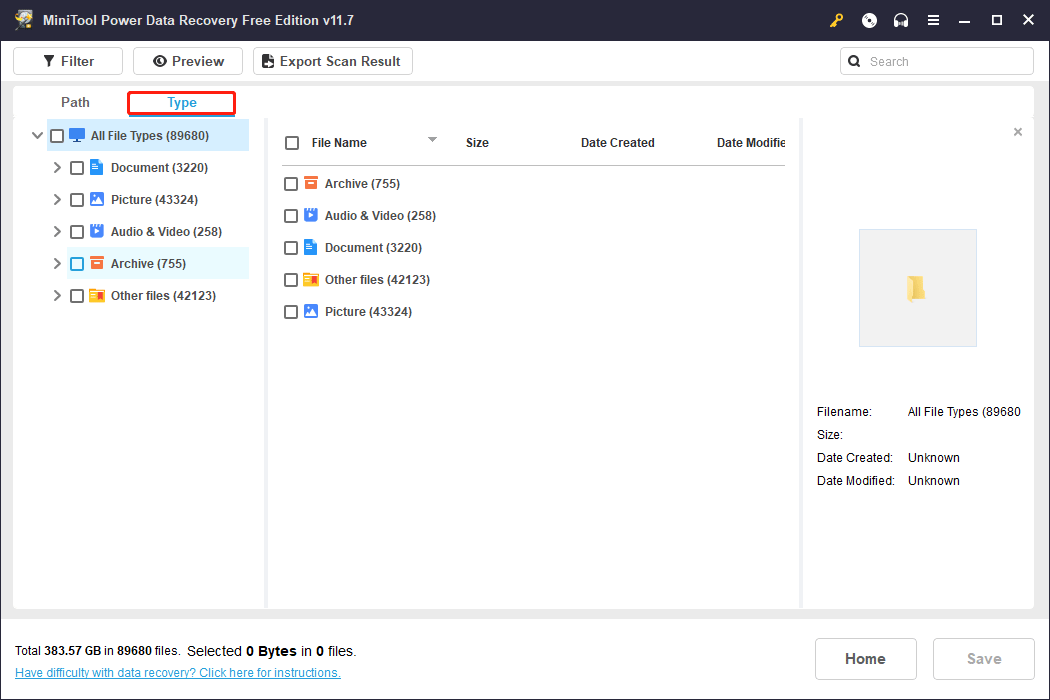The width and height of the screenshot is (1050, 700).
Task: Expand the Audio & Video (258) node
Action: click(x=57, y=232)
